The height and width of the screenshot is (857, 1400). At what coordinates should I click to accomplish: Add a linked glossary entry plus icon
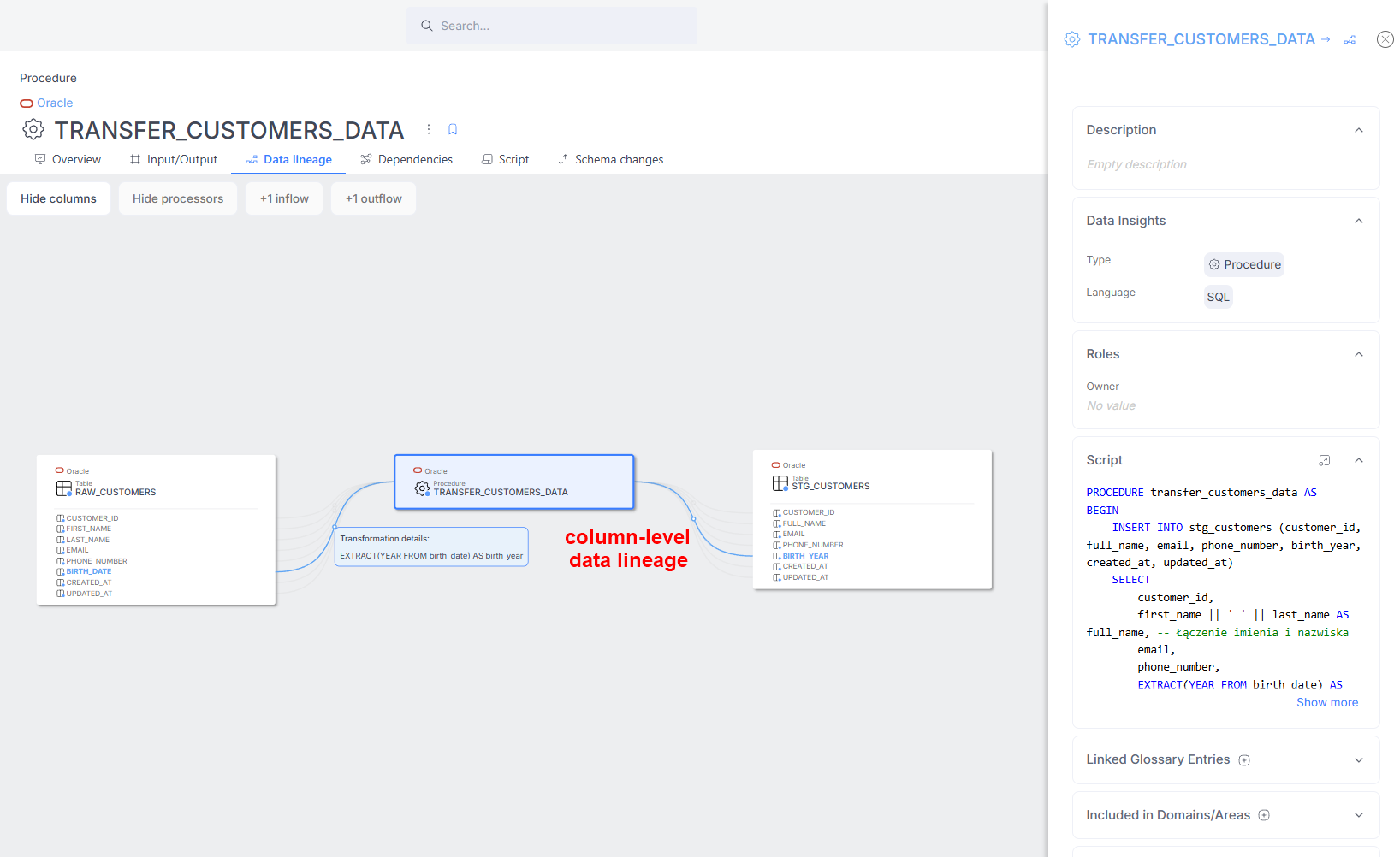tap(1244, 760)
